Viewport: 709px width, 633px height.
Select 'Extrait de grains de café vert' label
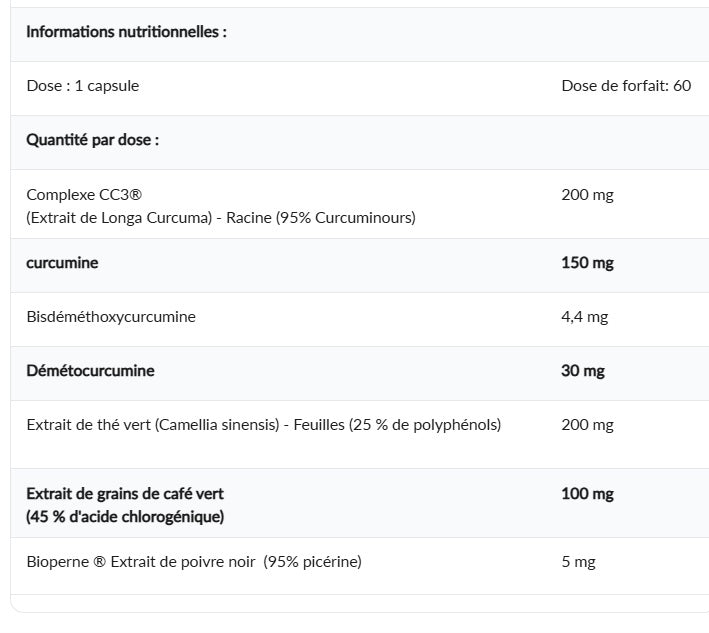click(x=125, y=494)
